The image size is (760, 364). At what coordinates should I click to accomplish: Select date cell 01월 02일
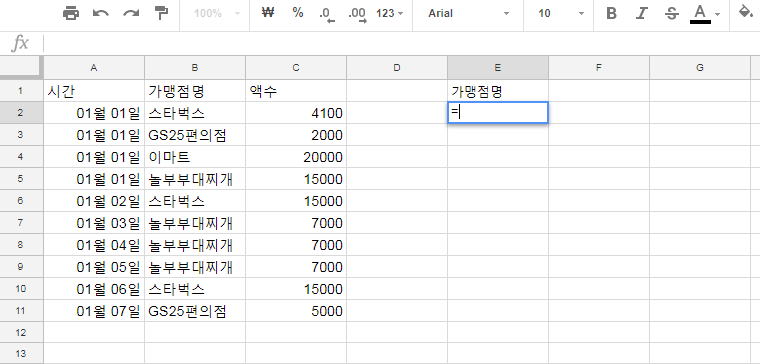(x=94, y=201)
